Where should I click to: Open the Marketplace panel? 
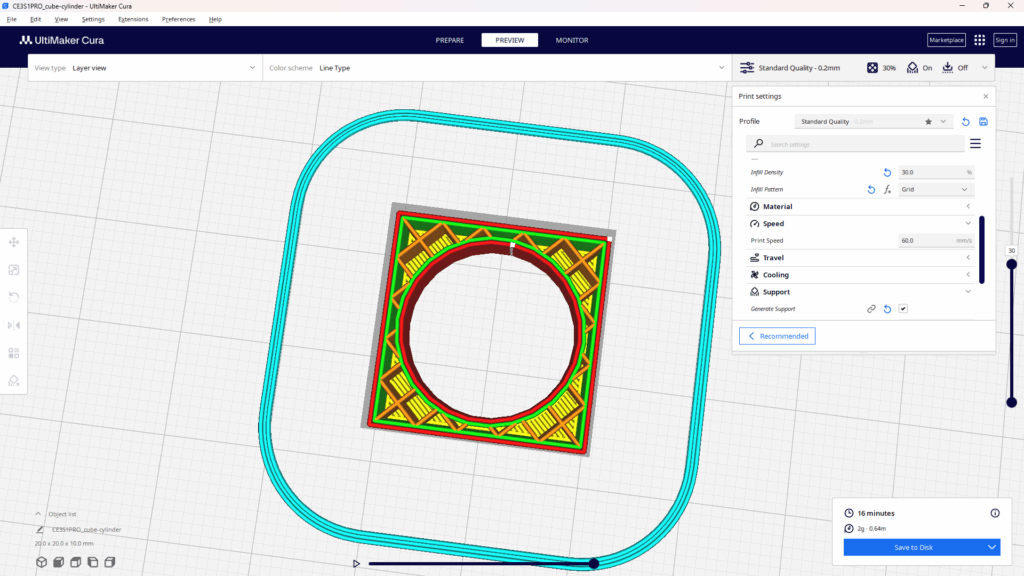(945, 40)
